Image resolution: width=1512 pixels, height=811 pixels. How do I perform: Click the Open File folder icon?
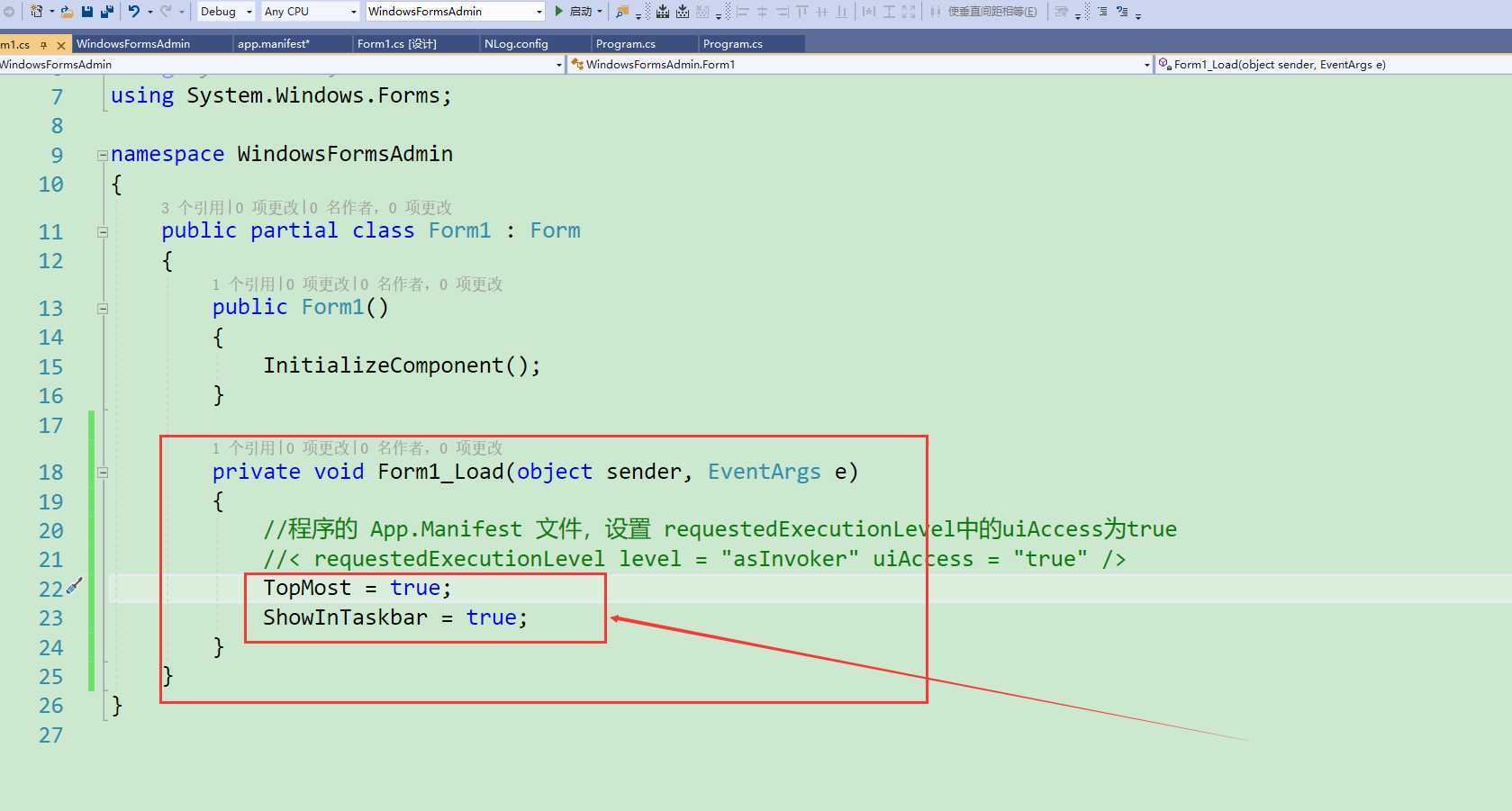pos(67,12)
